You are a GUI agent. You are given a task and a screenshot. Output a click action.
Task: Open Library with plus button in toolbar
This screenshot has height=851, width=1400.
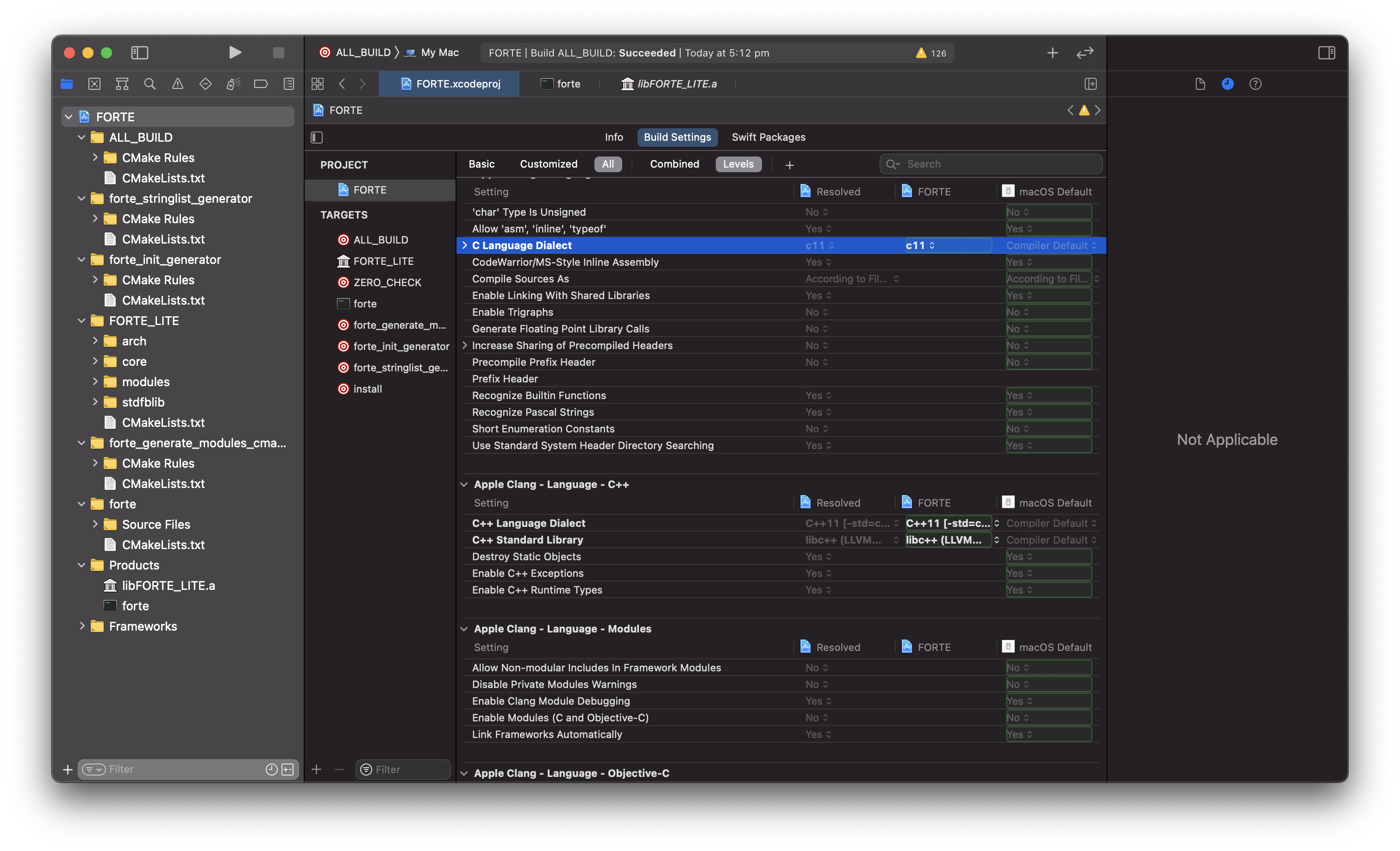[x=1052, y=53]
